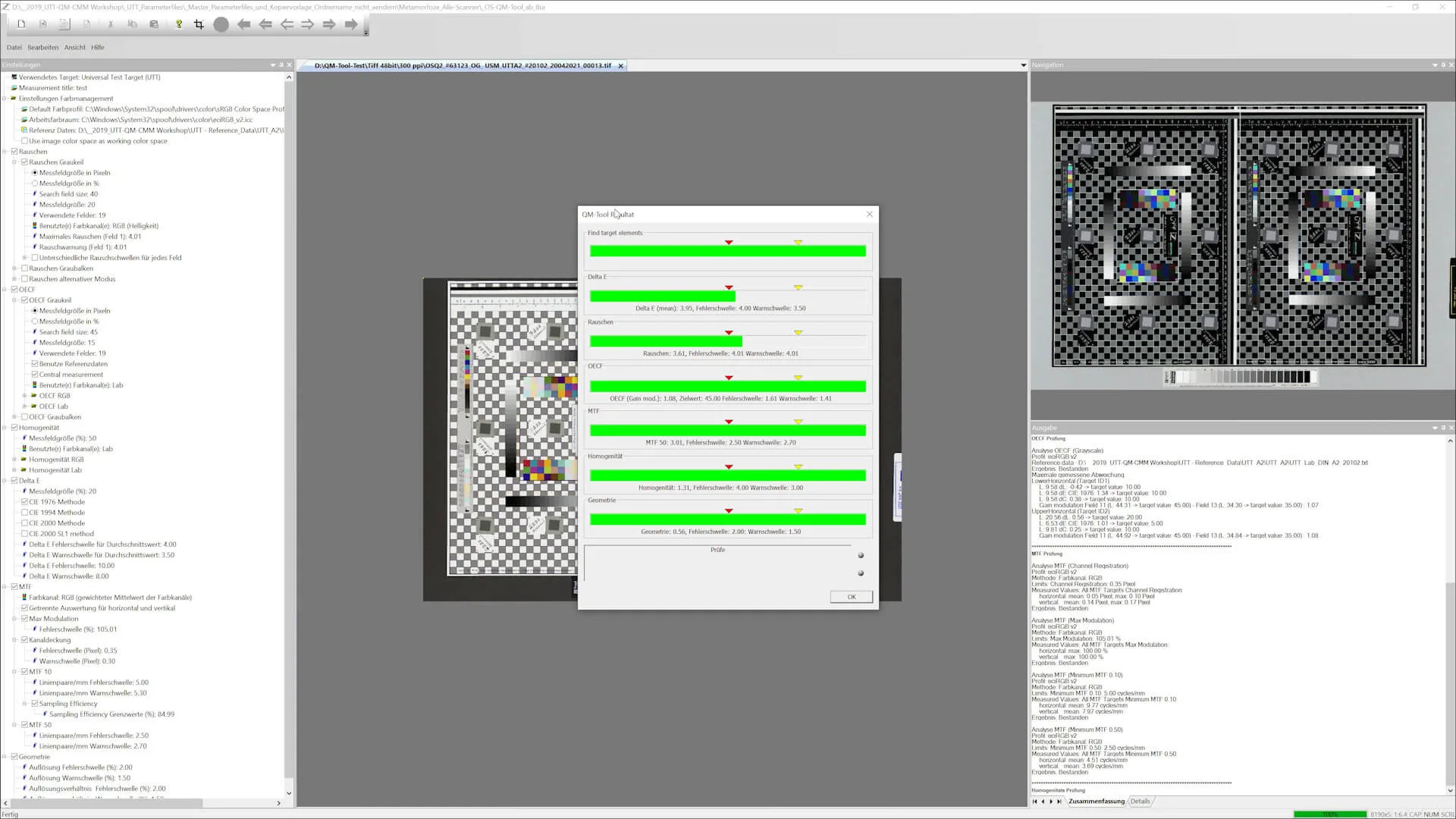Screen dimensions: 1456x819
Task: Toggle the CIE 1994 Methode checkbox
Action: pyautogui.click(x=25, y=513)
